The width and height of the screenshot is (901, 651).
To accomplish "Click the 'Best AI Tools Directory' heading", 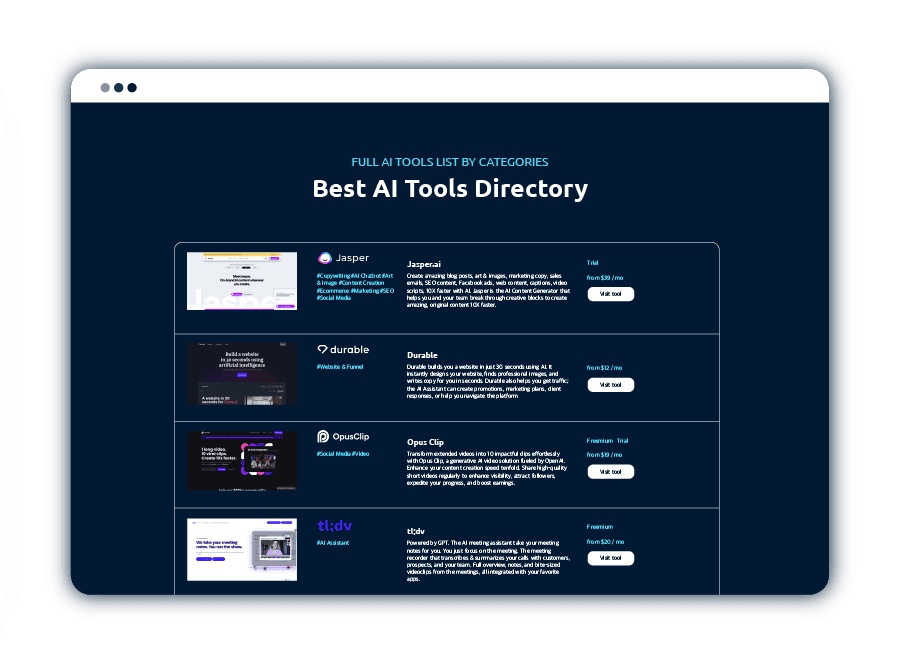I will 450,188.
